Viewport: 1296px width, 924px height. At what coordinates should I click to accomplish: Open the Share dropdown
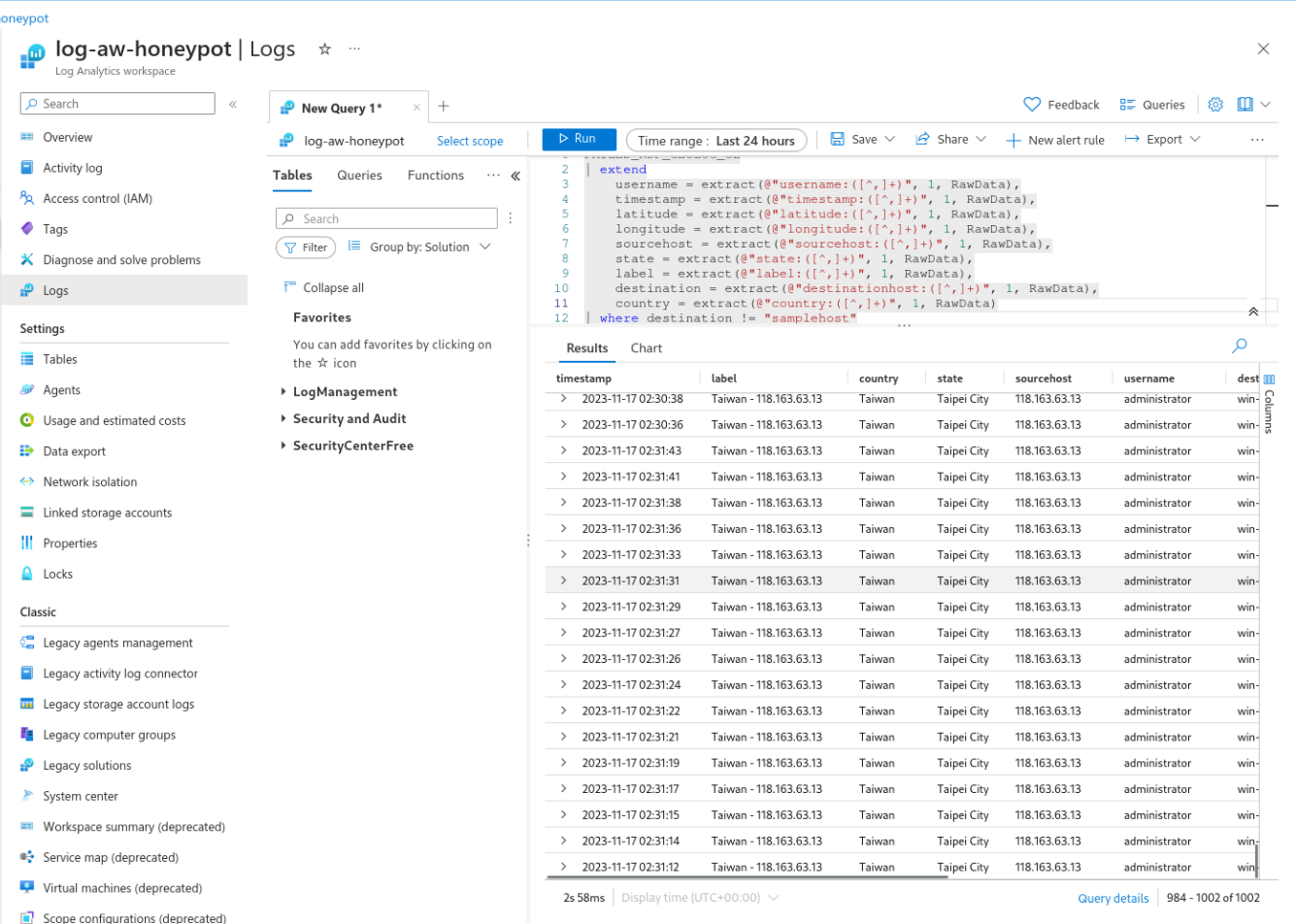pyautogui.click(x=950, y=140)
